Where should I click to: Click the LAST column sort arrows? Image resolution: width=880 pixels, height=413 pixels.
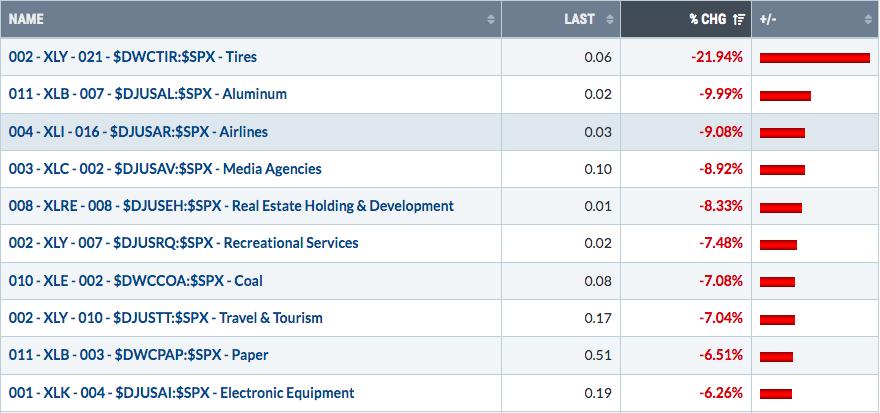click(610, 19)
